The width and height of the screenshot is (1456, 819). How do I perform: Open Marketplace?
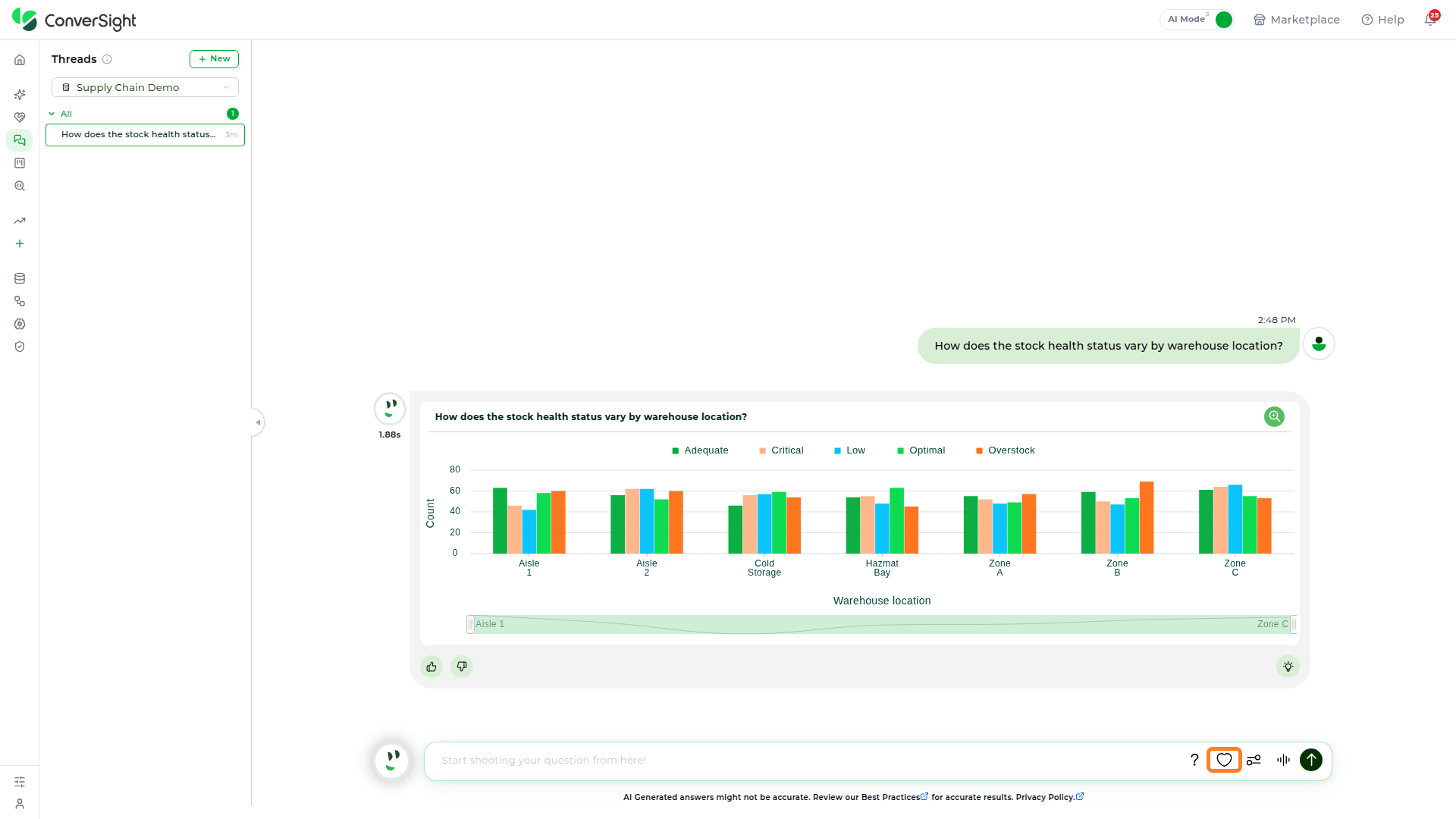tap(1296, 20)
